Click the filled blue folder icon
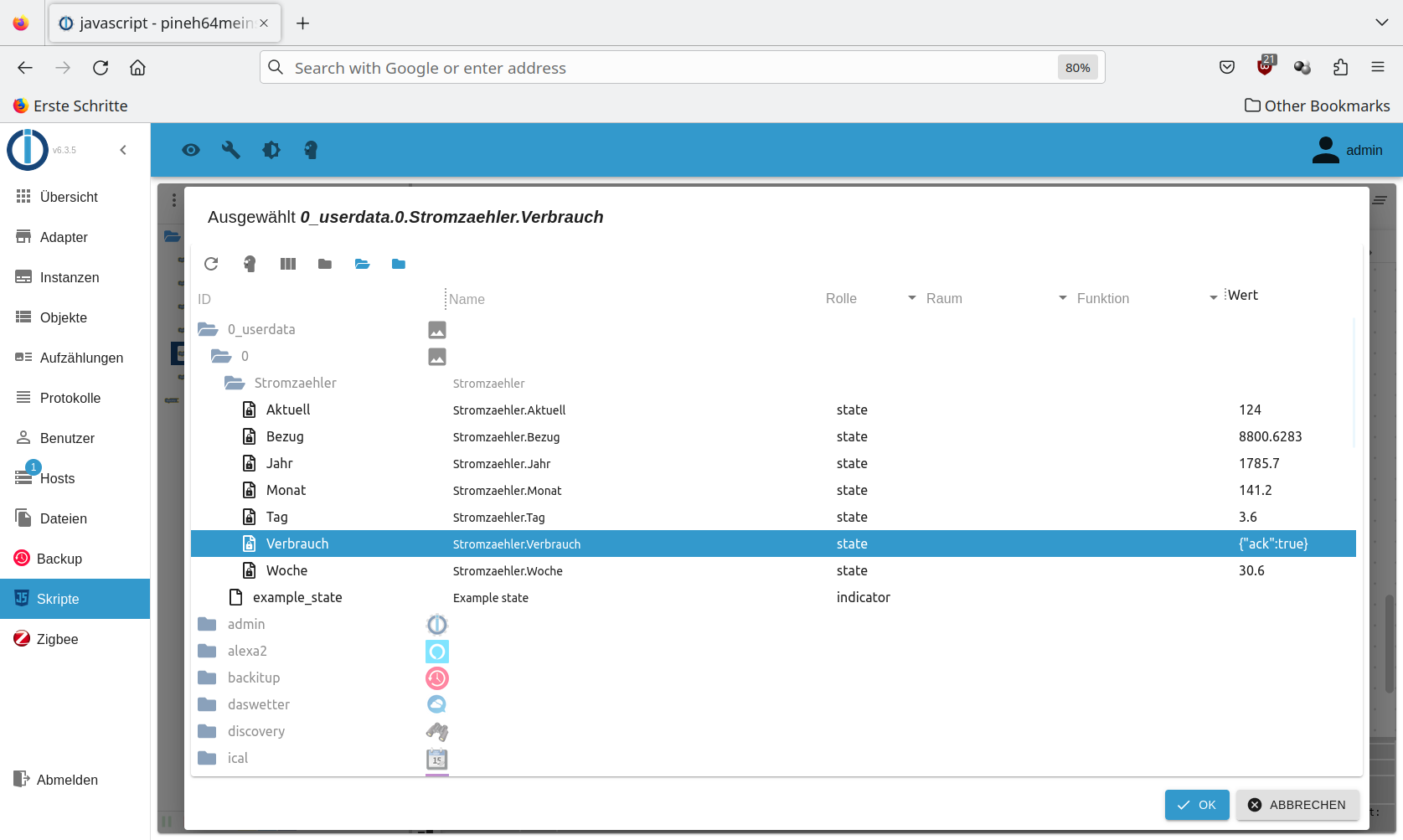The height and width of the screenshot is (840, 1403). point(399,264)
